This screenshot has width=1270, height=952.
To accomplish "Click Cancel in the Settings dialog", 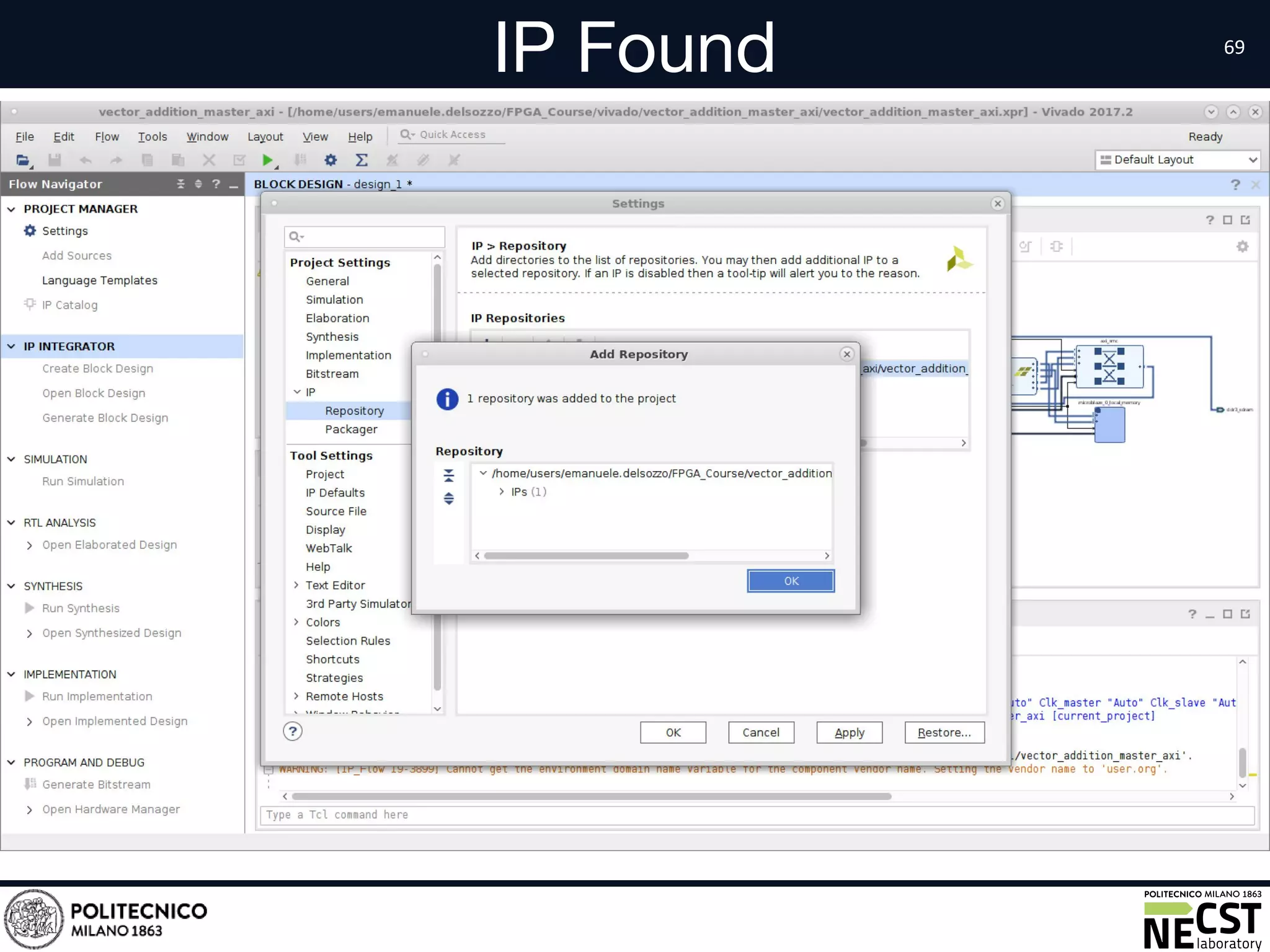I will pos(761,733).
